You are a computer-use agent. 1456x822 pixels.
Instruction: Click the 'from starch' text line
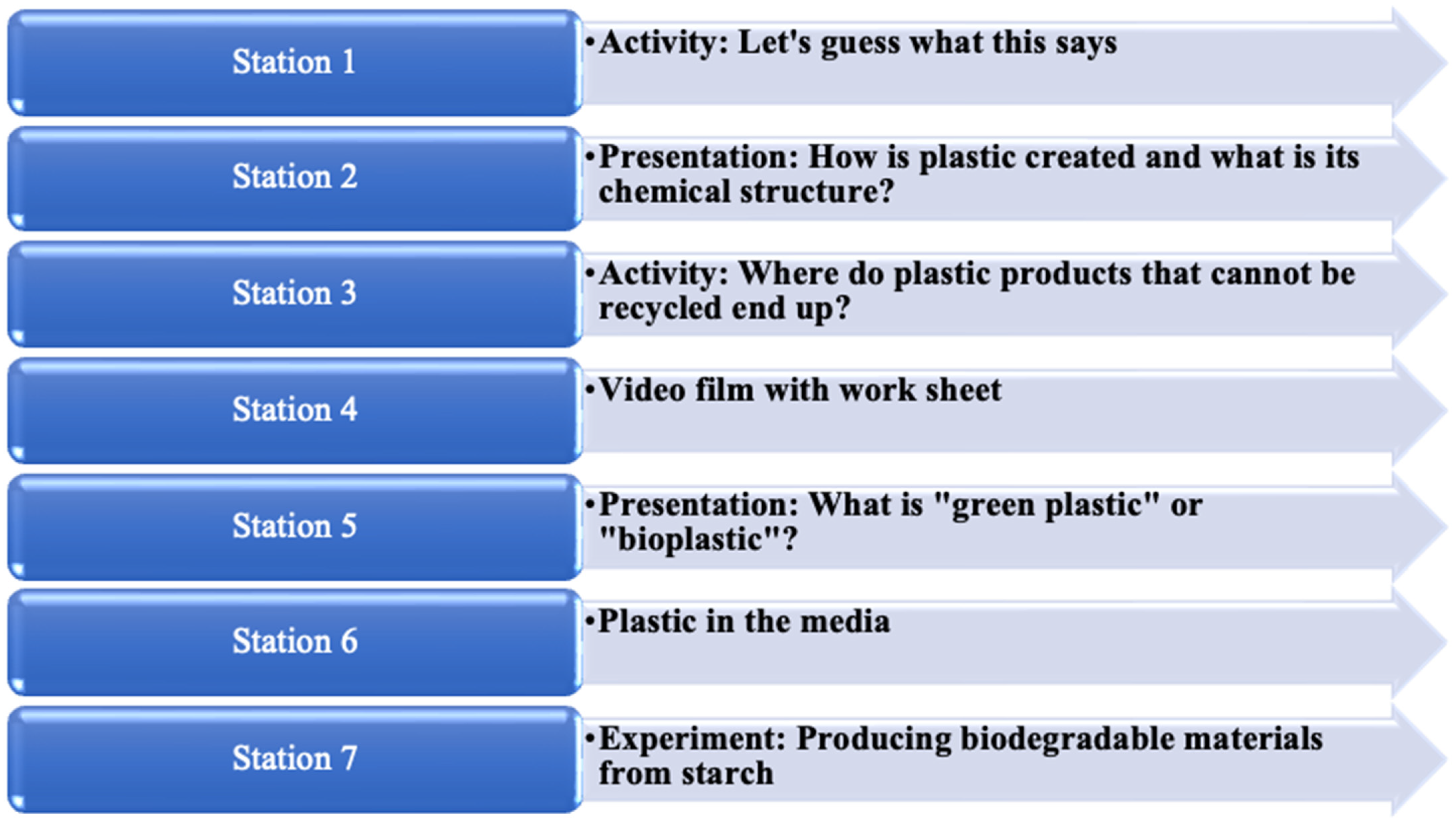point(685,774)
